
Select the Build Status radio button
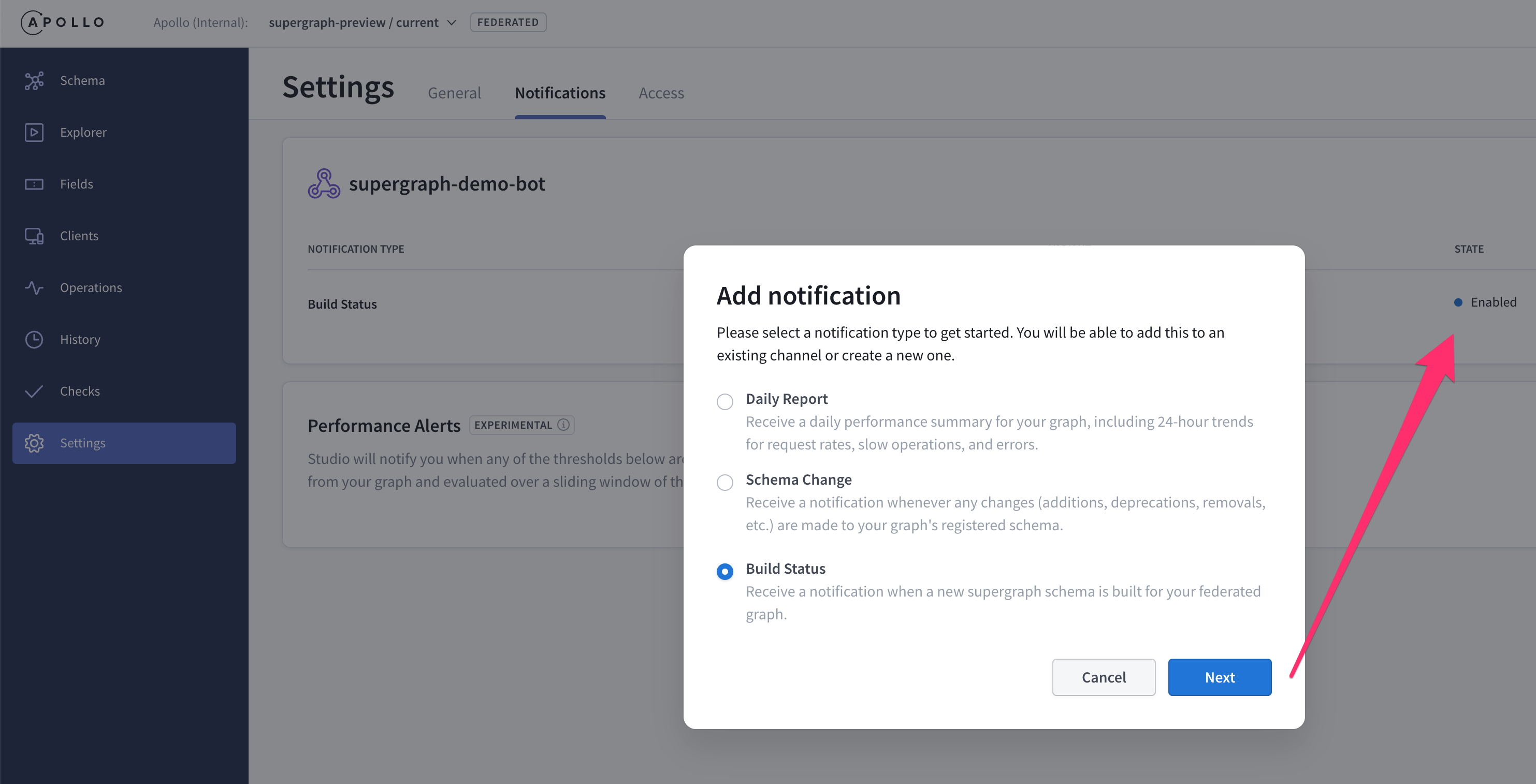724,569
